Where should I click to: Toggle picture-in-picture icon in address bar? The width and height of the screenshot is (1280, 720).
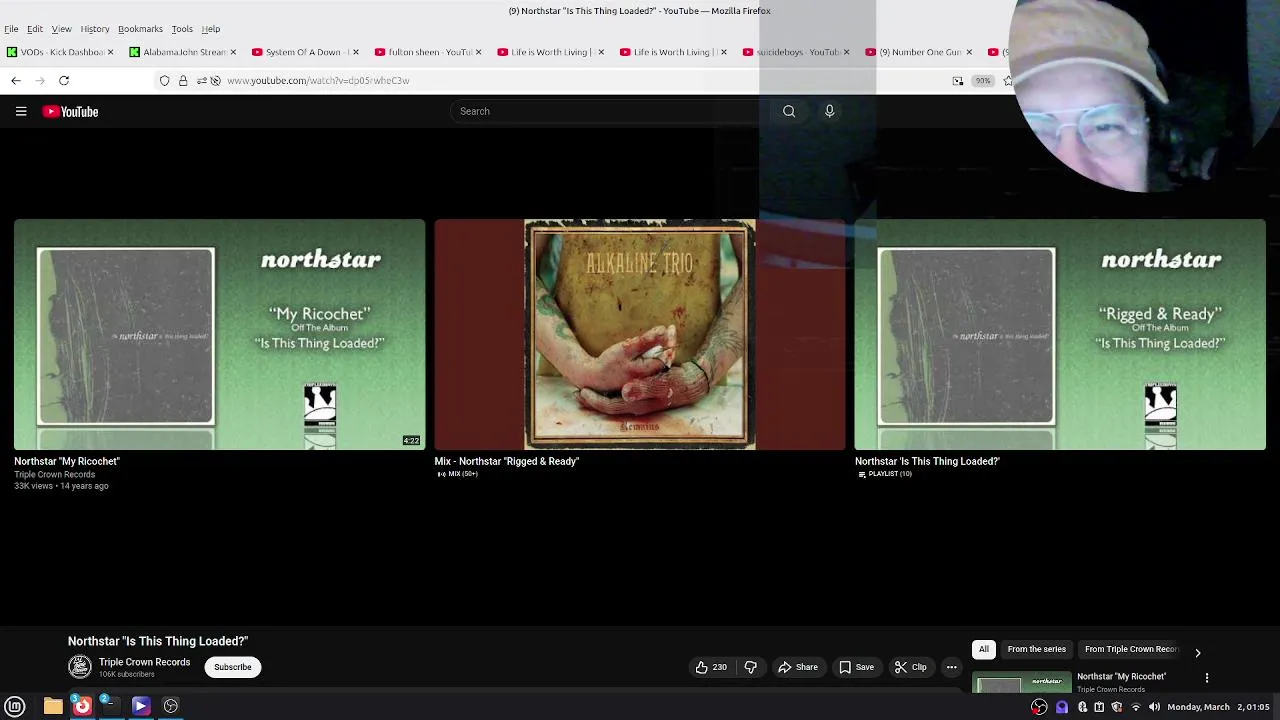coord(958,80)
